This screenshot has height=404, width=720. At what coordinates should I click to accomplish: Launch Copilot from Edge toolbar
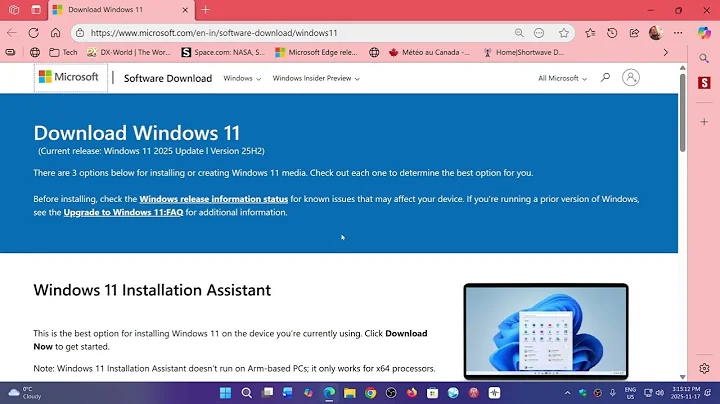click(704, 33)
